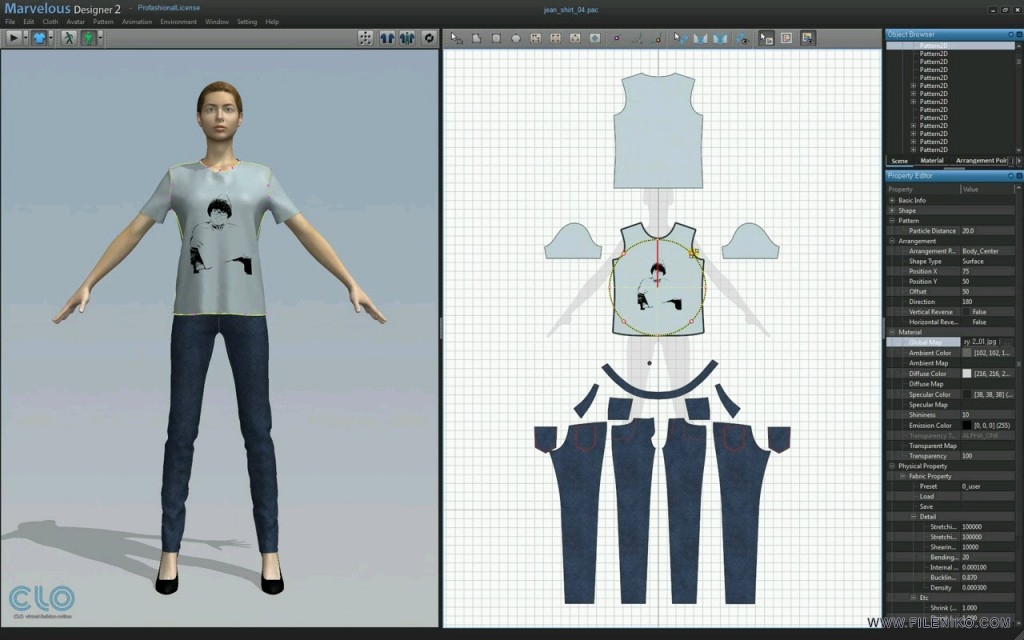Screen dimensions: 1024x640
Task: Collapse the Detail subgroup
Action: click(x=914, y=517)
